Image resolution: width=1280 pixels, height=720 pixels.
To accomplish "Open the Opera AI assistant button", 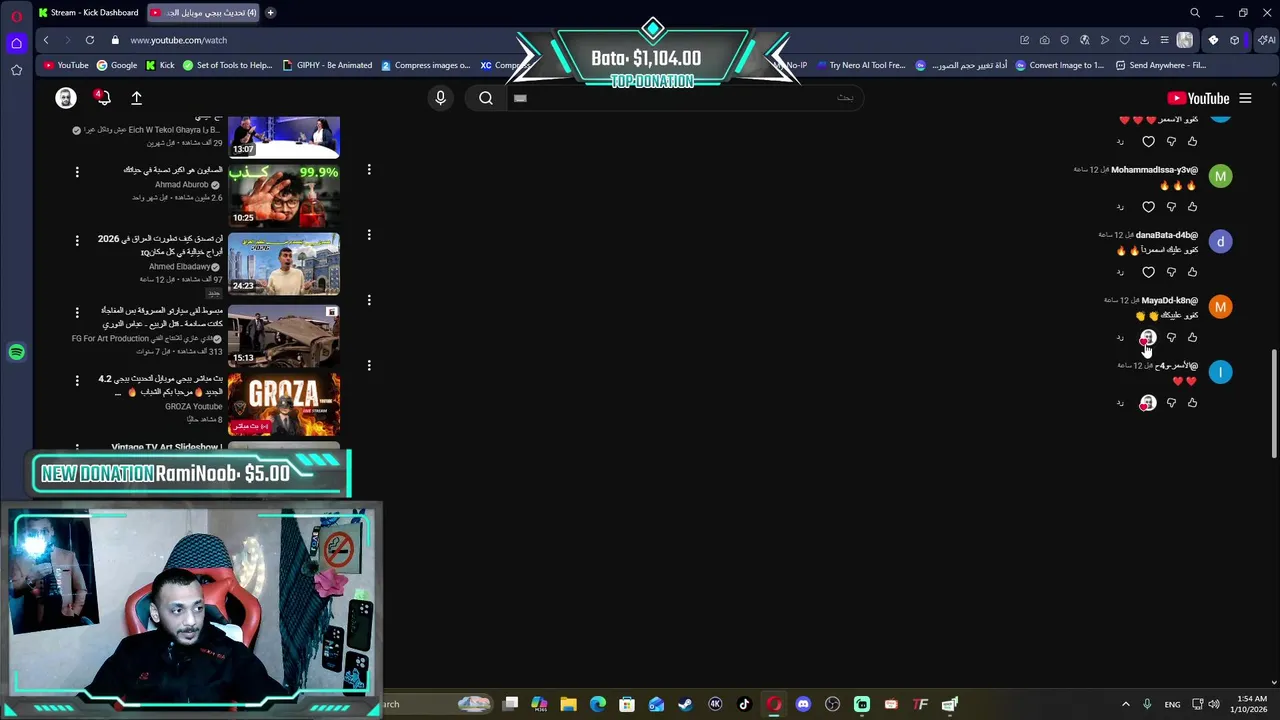I will pos(1266,40).
